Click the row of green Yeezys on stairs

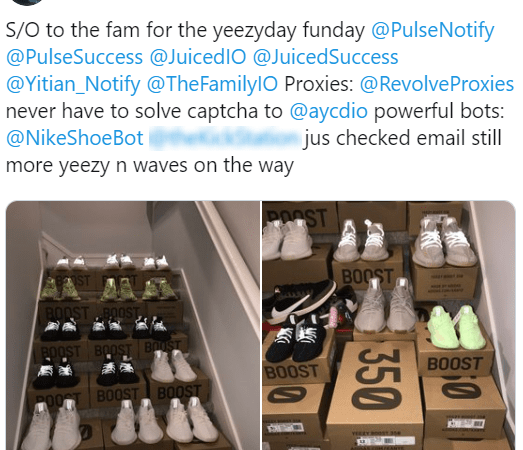coord(108,289)
